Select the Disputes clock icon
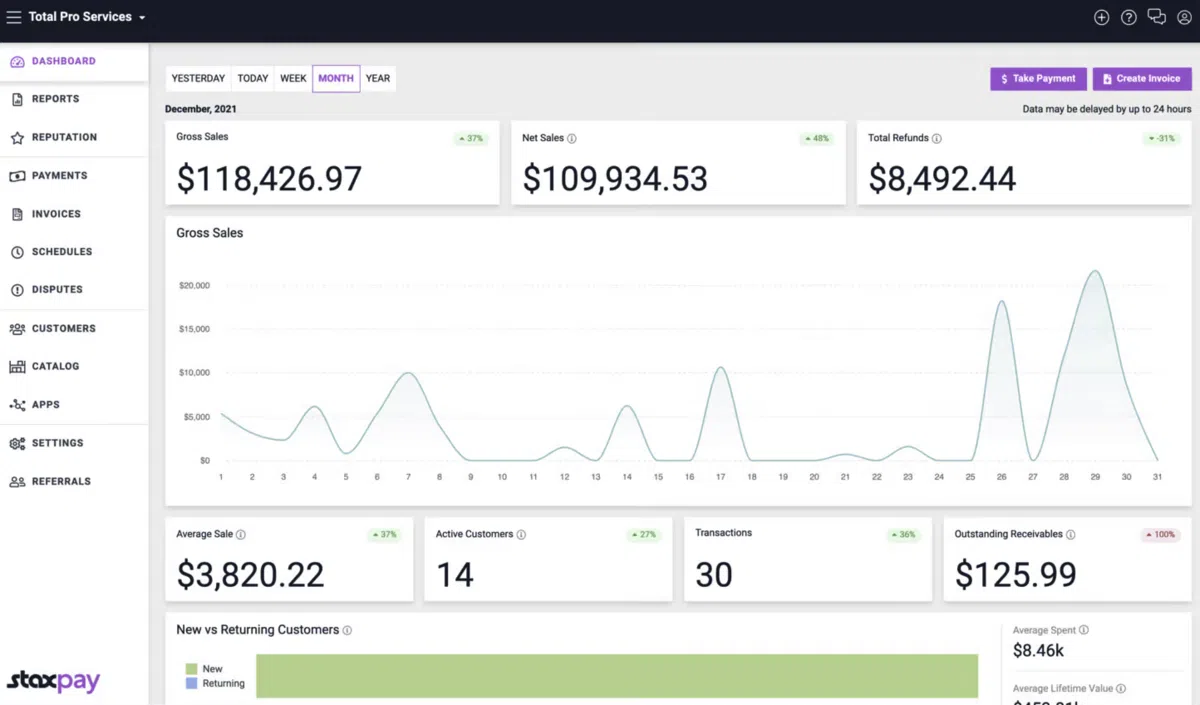The width and height of the screenshot is (1200, 705). pyautogui.click(x=18, y=289)
